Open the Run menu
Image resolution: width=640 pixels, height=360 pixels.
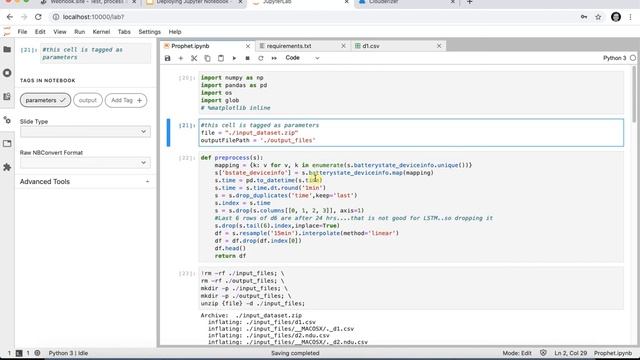coord(80,32)
